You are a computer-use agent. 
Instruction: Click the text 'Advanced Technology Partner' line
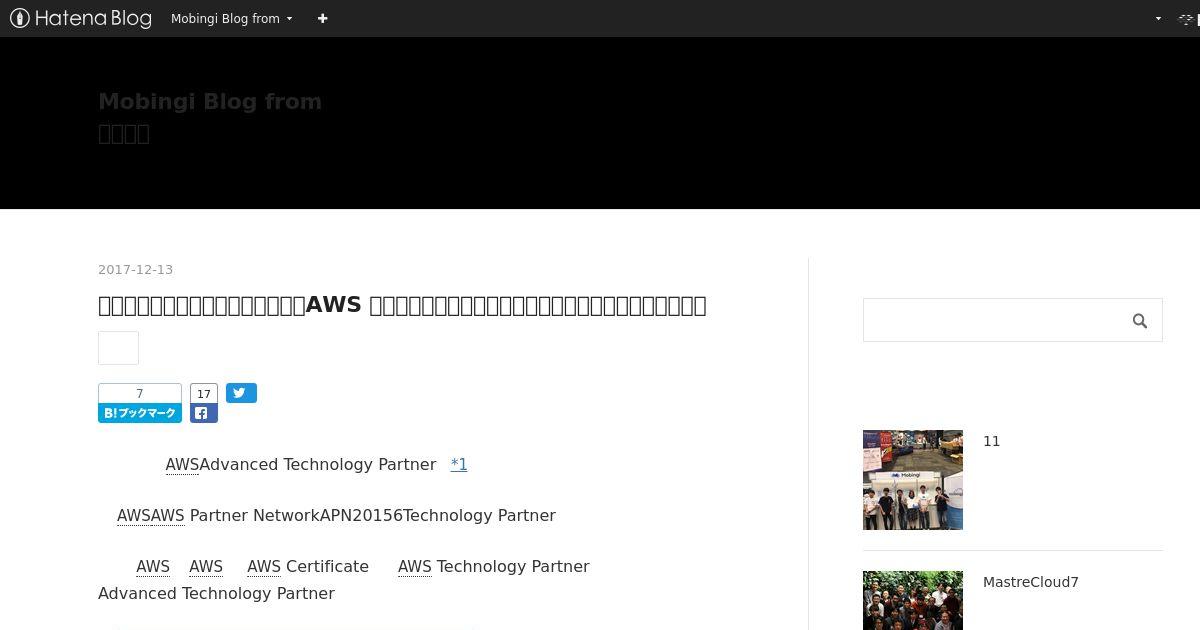(216, 593)
